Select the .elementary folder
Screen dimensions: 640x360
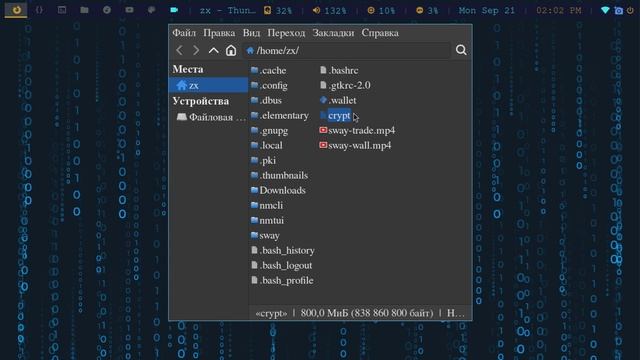click(280, 116)
